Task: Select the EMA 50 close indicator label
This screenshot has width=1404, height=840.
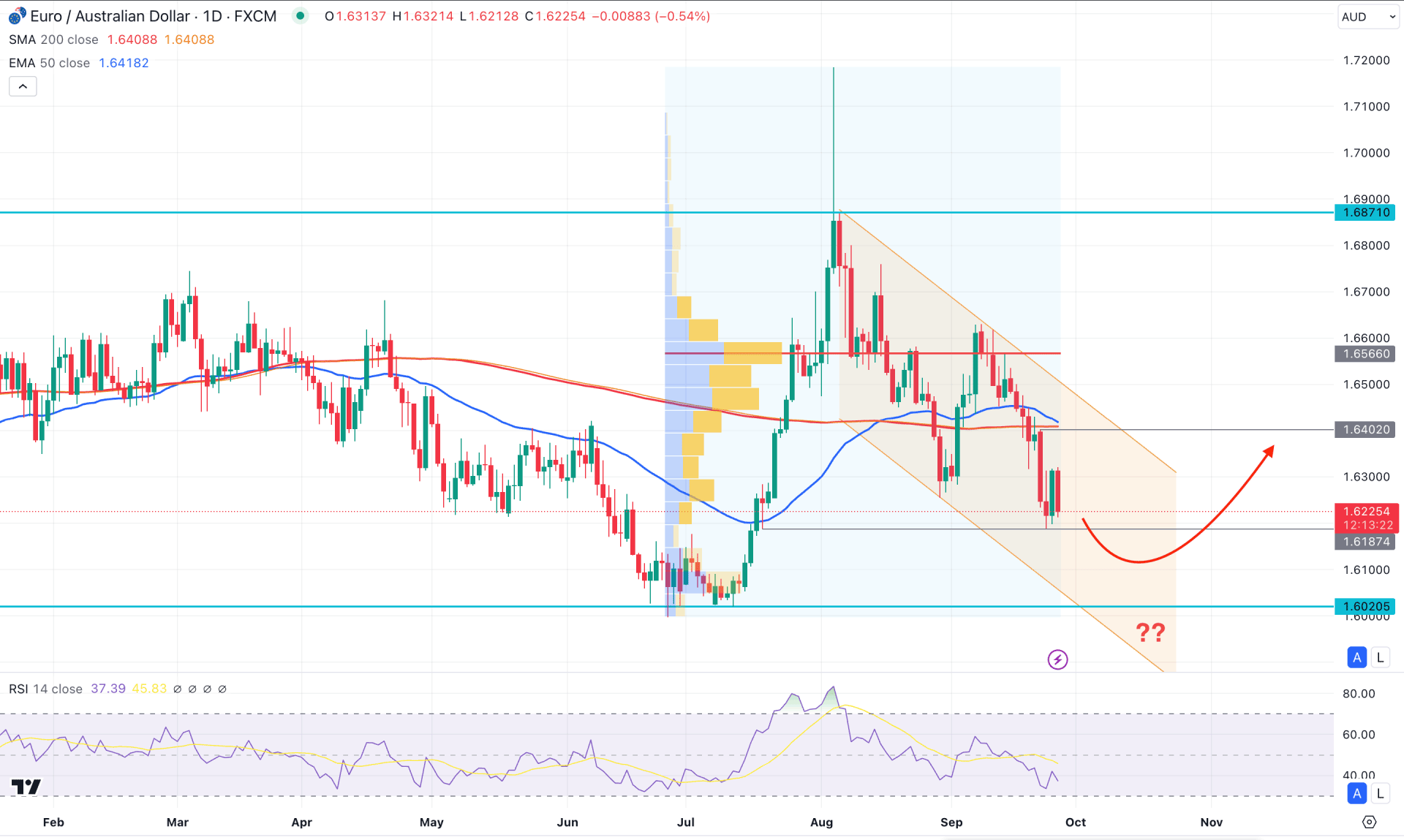Action: point(49,63)
